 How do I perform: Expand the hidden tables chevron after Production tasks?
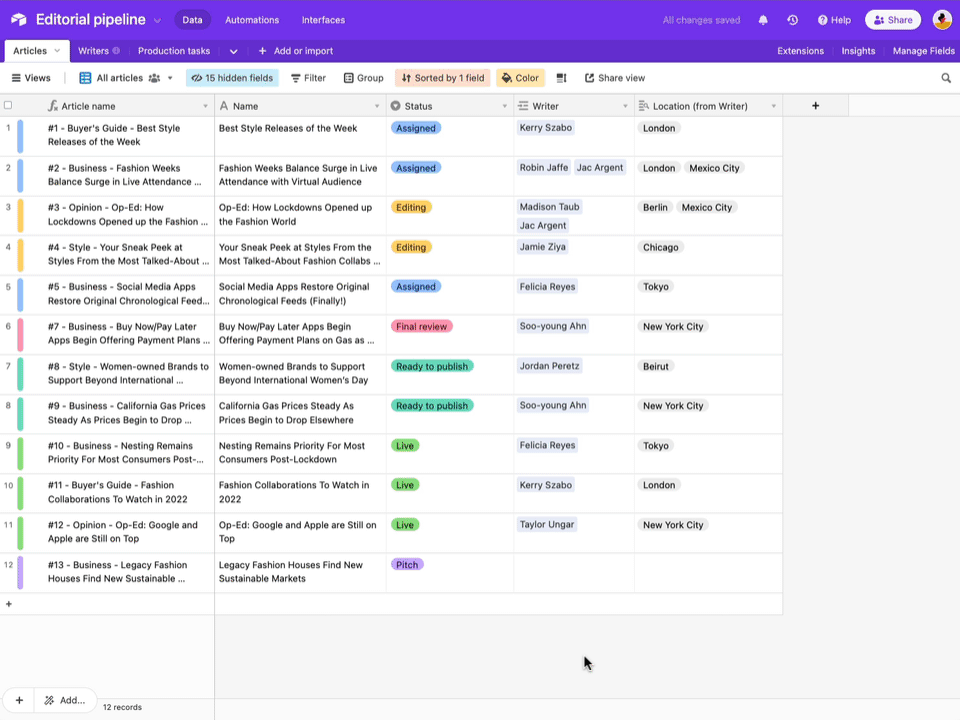point(233,51)
